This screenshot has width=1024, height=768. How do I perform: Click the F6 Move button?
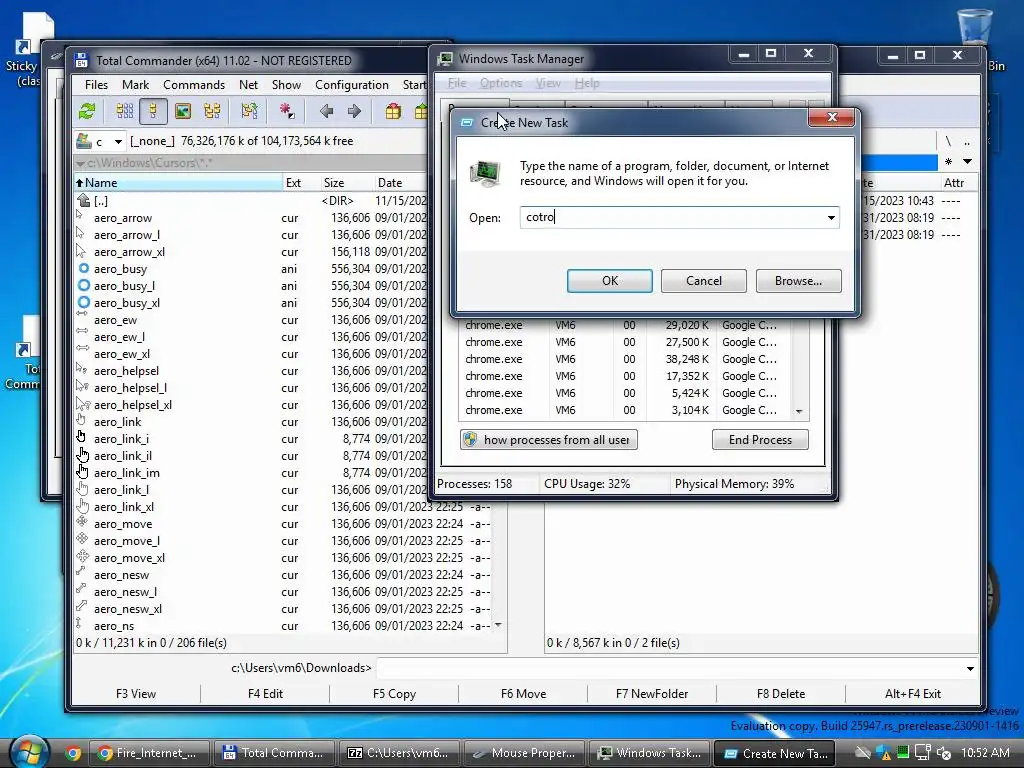(x=523, y=694)
